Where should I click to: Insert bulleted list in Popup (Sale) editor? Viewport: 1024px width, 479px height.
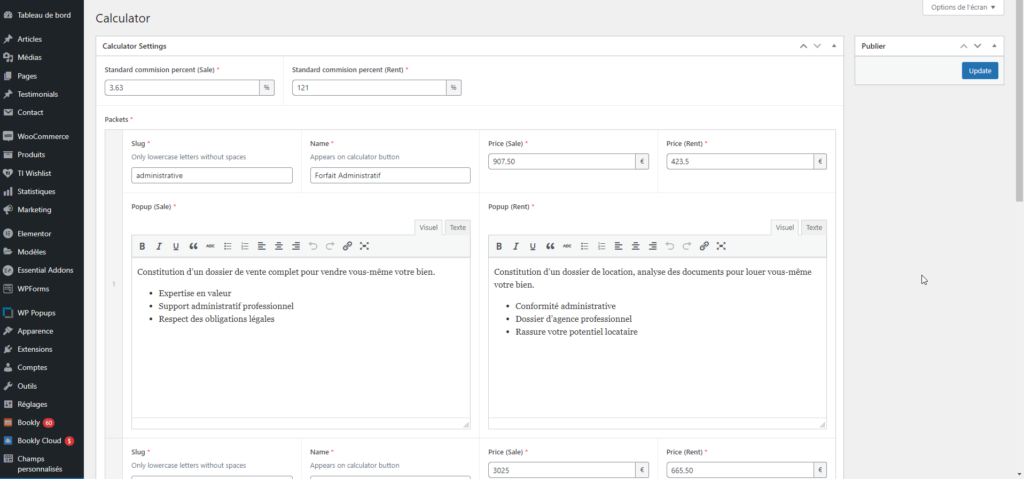(228, 246)
